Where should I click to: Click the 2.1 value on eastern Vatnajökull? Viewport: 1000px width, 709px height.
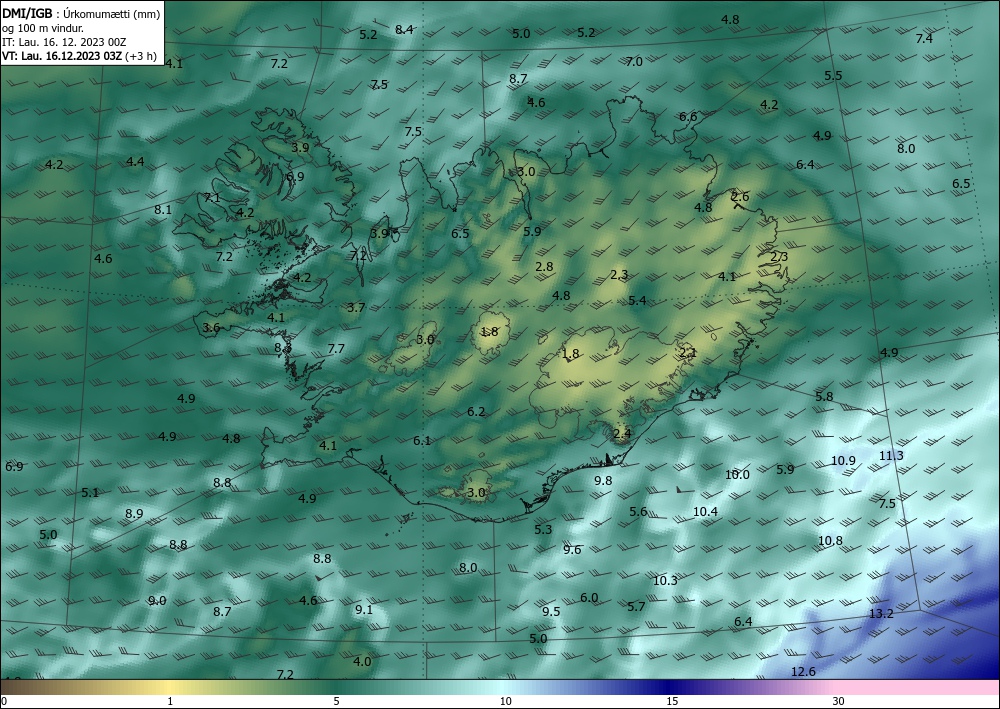[688, 352]
